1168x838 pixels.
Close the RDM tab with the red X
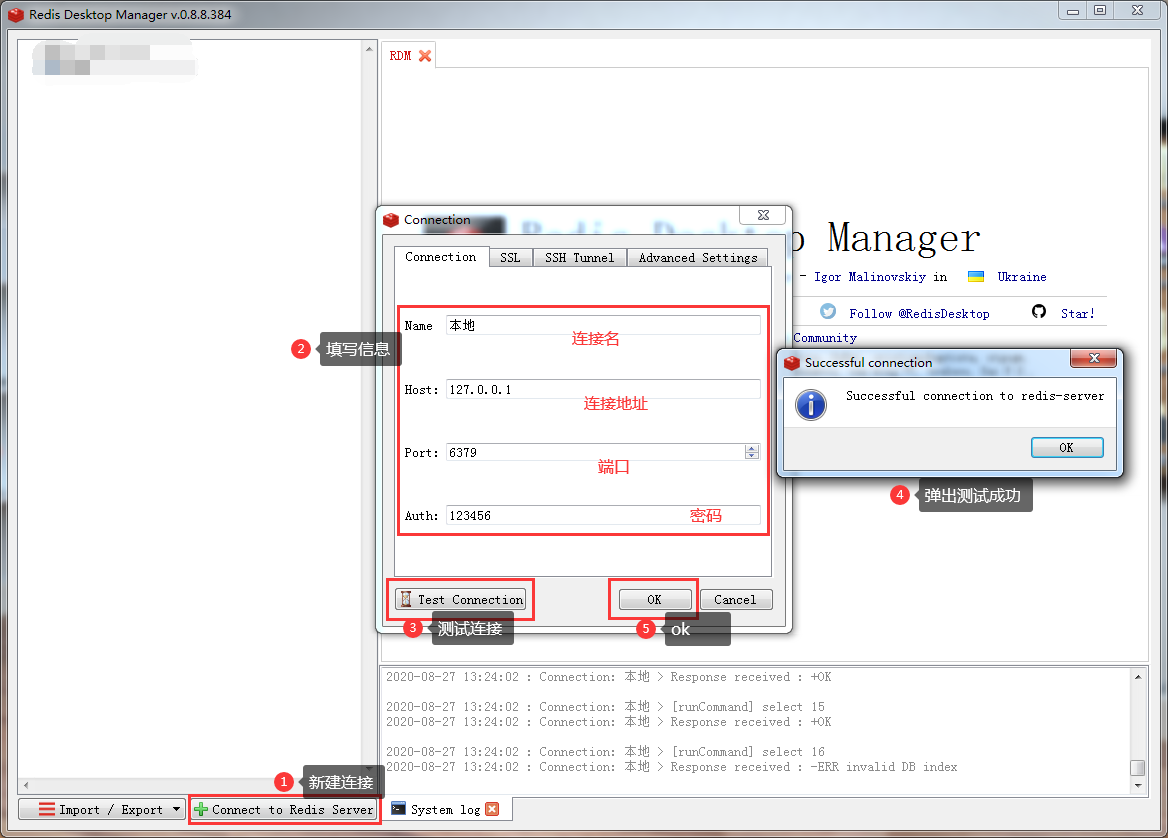tap(425, 56)
